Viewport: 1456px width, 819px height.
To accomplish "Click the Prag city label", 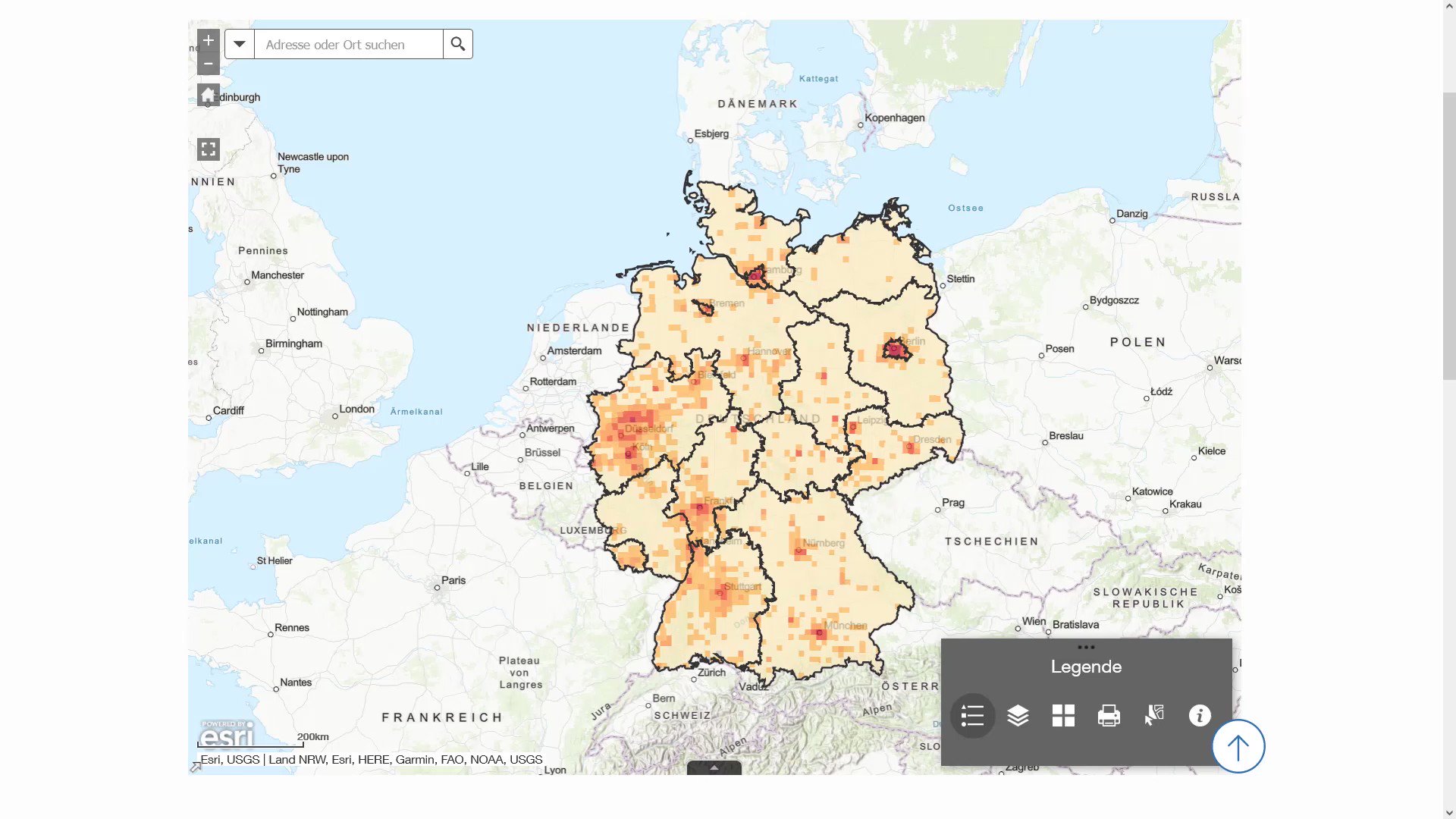I will click(x=953, y=503).
